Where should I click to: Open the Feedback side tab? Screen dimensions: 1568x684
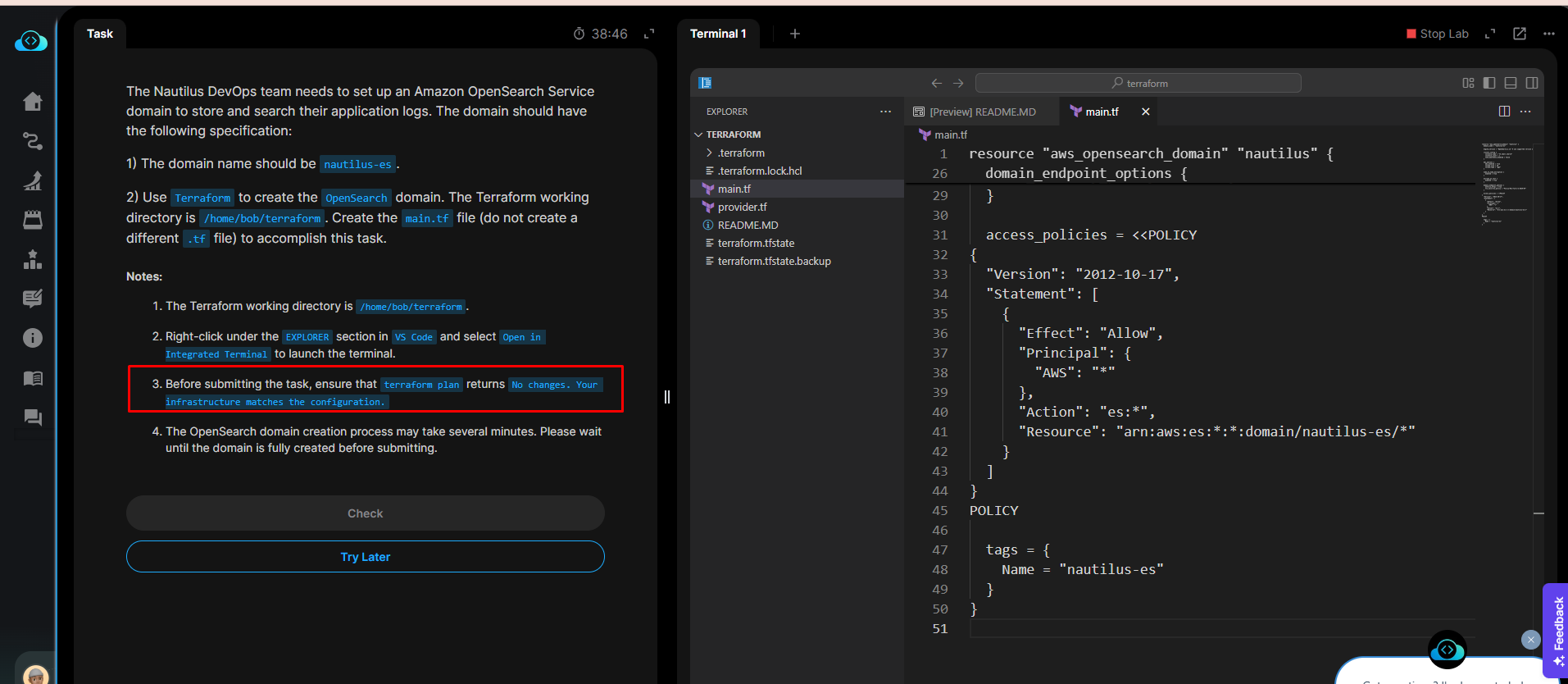(x=1557, y=630)
